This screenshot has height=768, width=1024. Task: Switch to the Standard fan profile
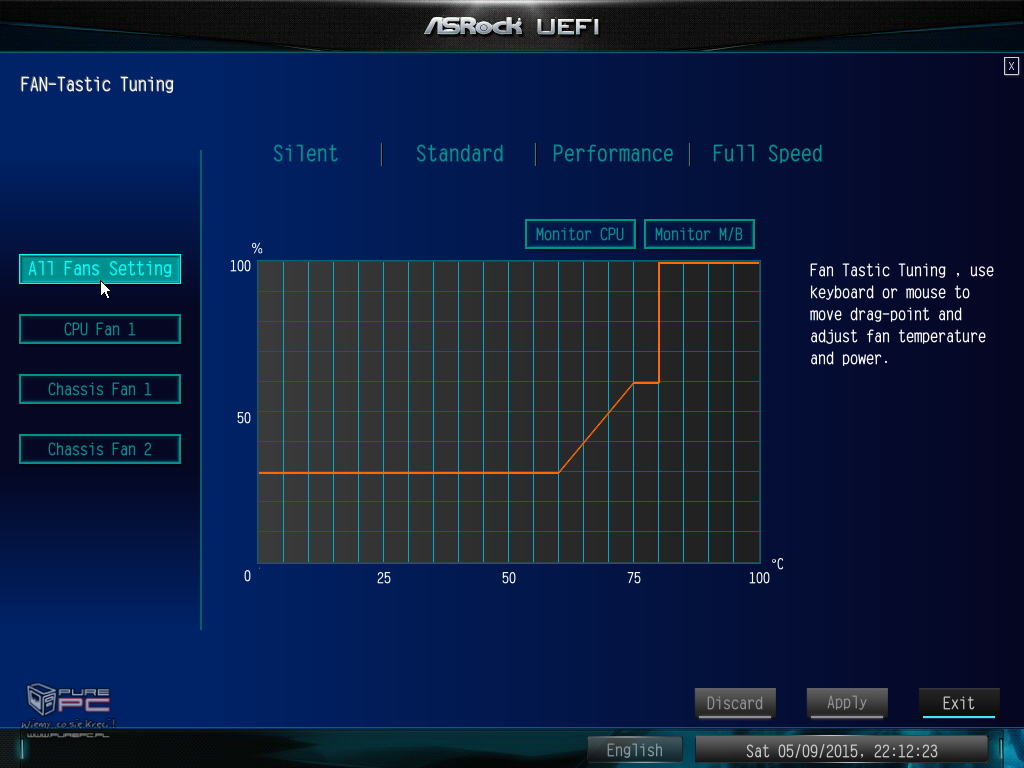pos(460,153)
